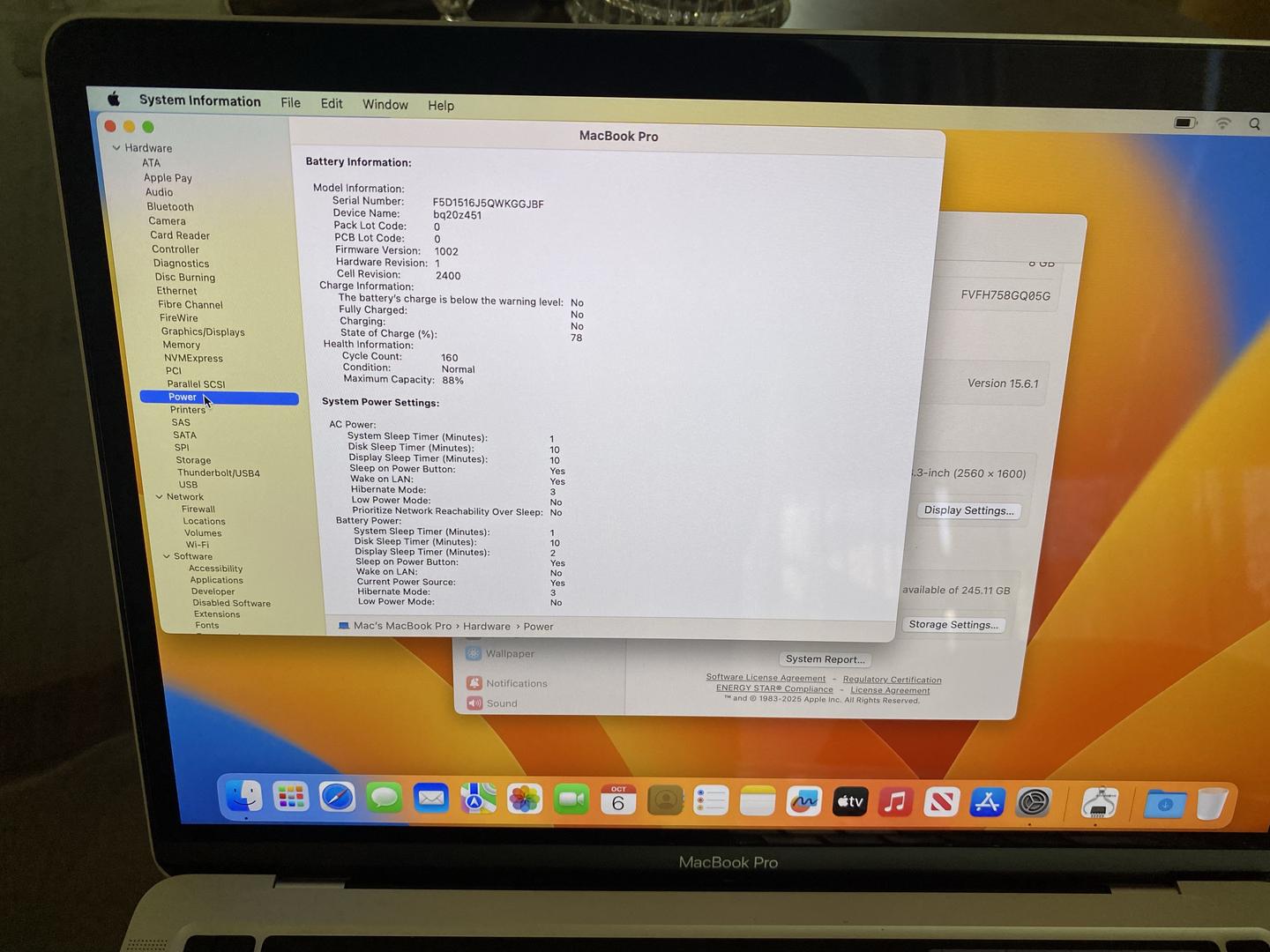The height and width of the screenshot is (952, 1270).
Task: Click the battery status icon in menu bar
Action: point(1185,123)
